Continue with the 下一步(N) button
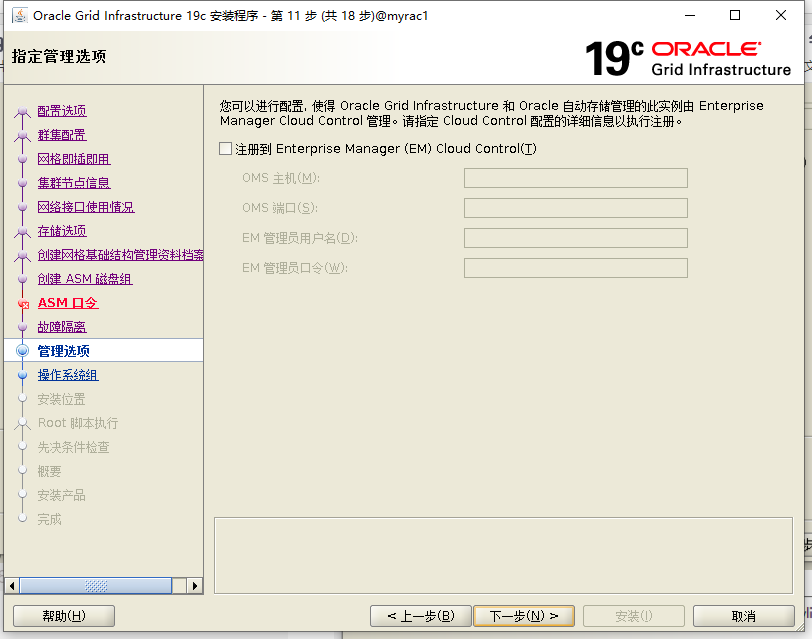 (524, 616)
